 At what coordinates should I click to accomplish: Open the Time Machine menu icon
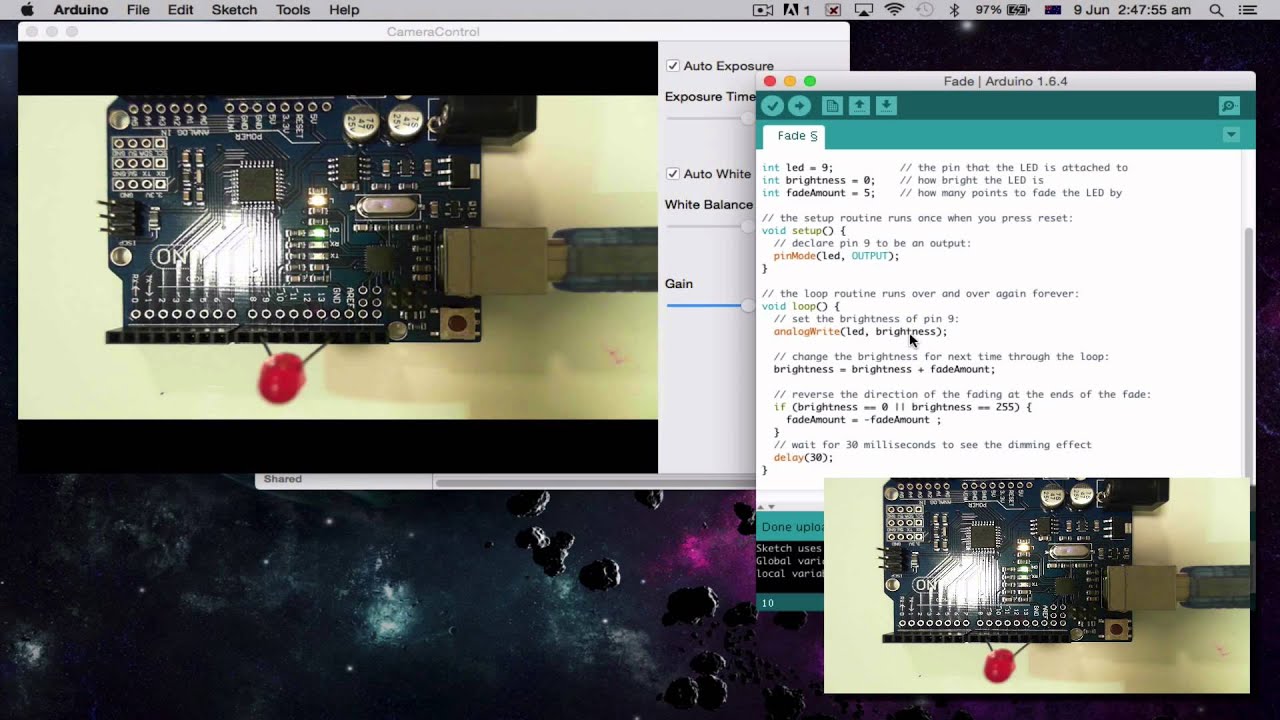(x=925, y=10)
